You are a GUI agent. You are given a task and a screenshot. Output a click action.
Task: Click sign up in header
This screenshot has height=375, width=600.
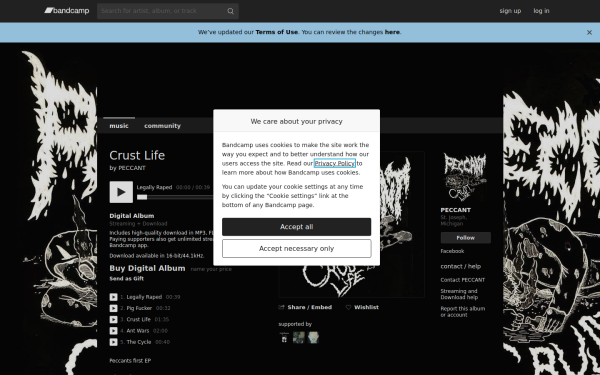510,11
